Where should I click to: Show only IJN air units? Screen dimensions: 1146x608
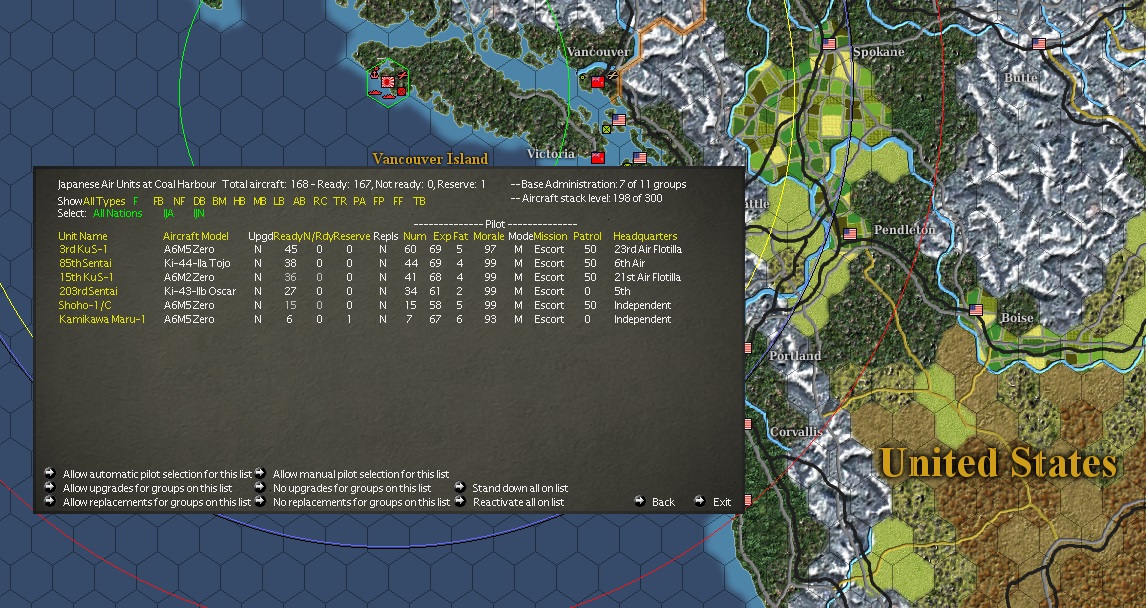pos(199,213)
